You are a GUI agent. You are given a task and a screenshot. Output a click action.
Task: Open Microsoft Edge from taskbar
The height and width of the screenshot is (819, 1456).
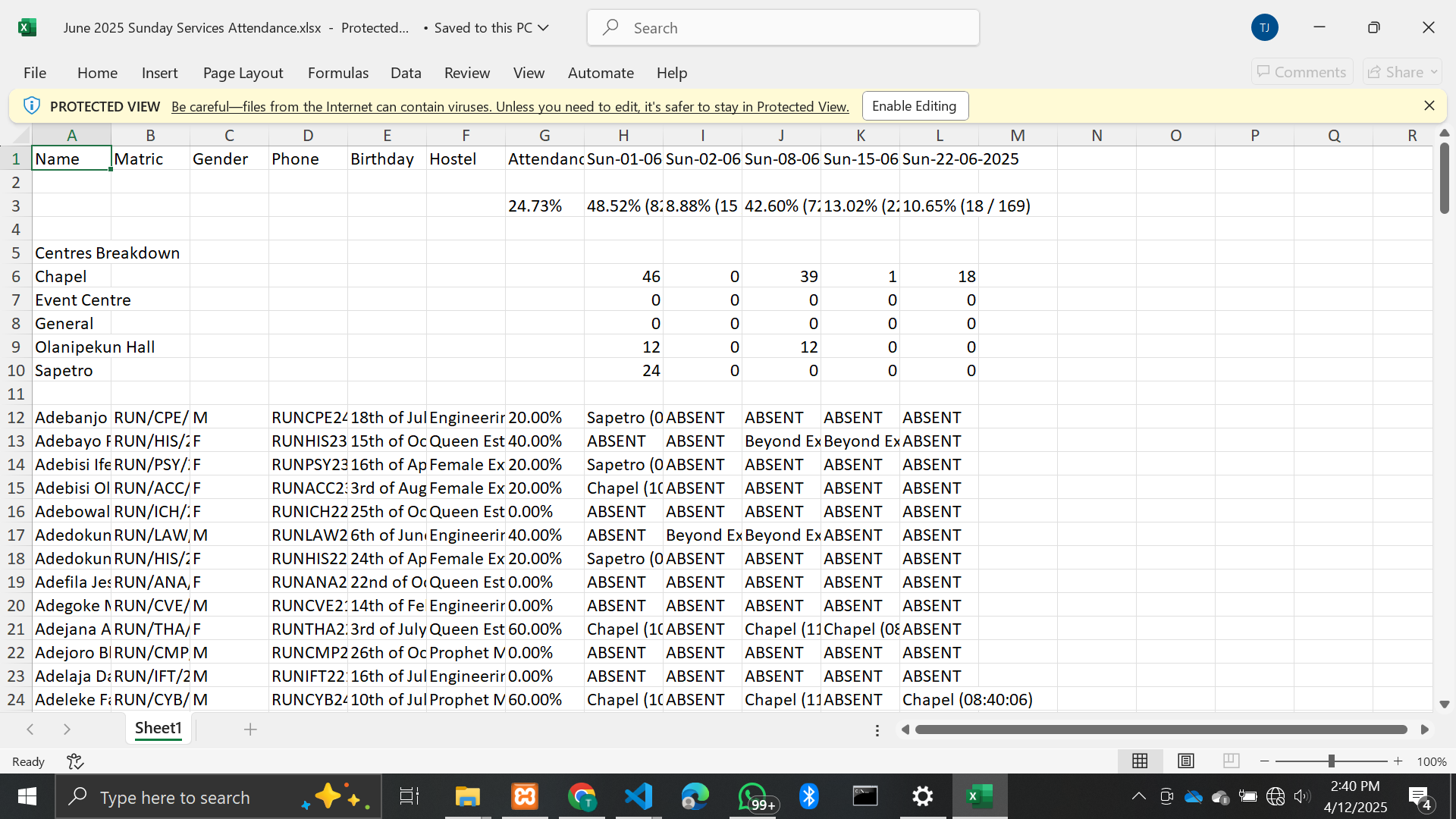695,796
